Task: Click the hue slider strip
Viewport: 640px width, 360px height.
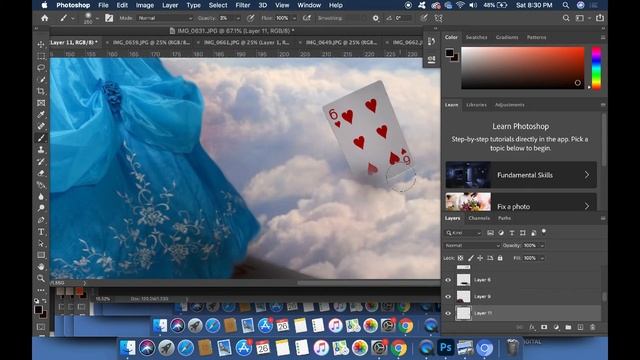Action: pyautogui.click(x=596, y=68)
